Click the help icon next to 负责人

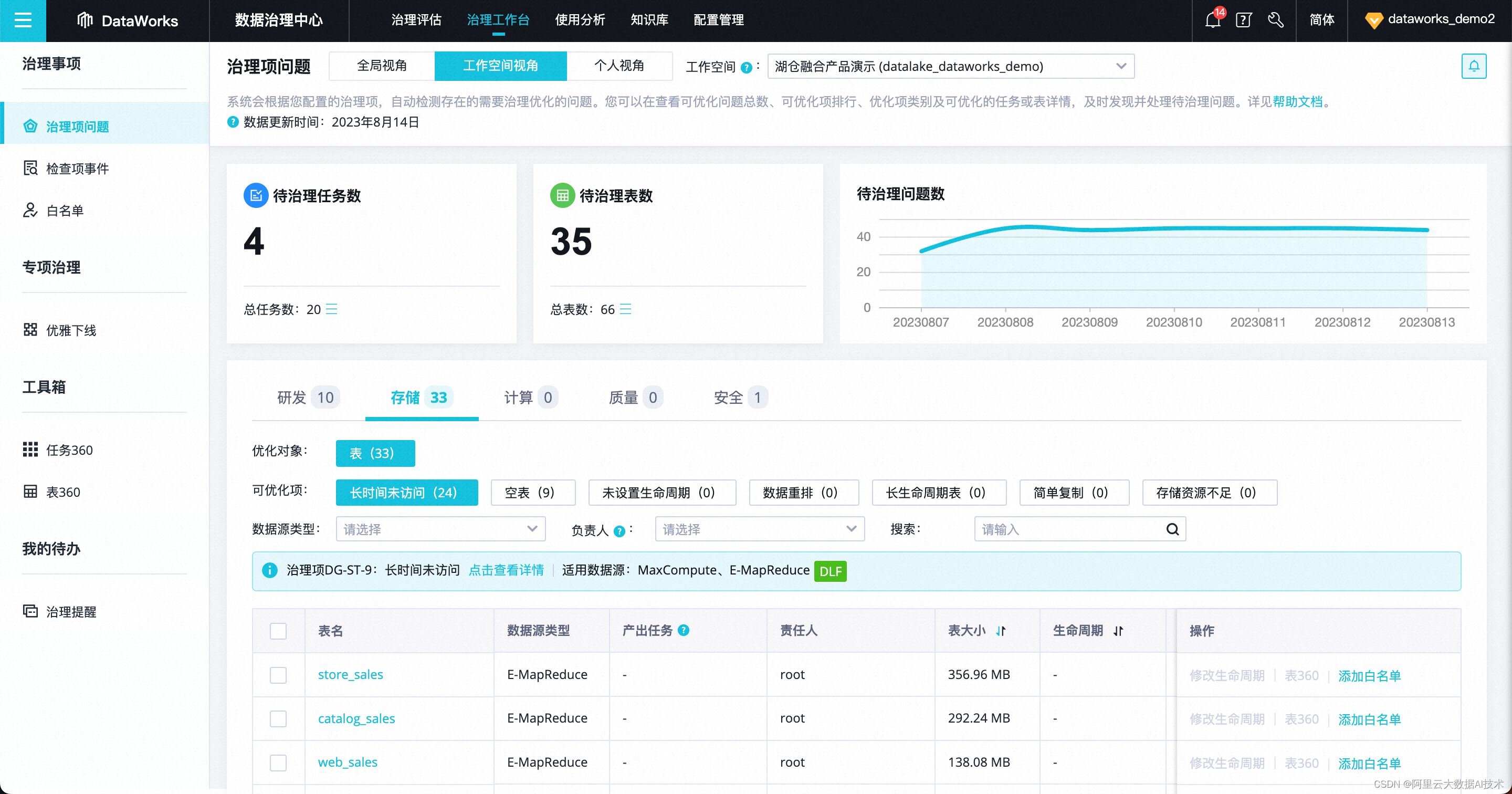tap(619, 531)
